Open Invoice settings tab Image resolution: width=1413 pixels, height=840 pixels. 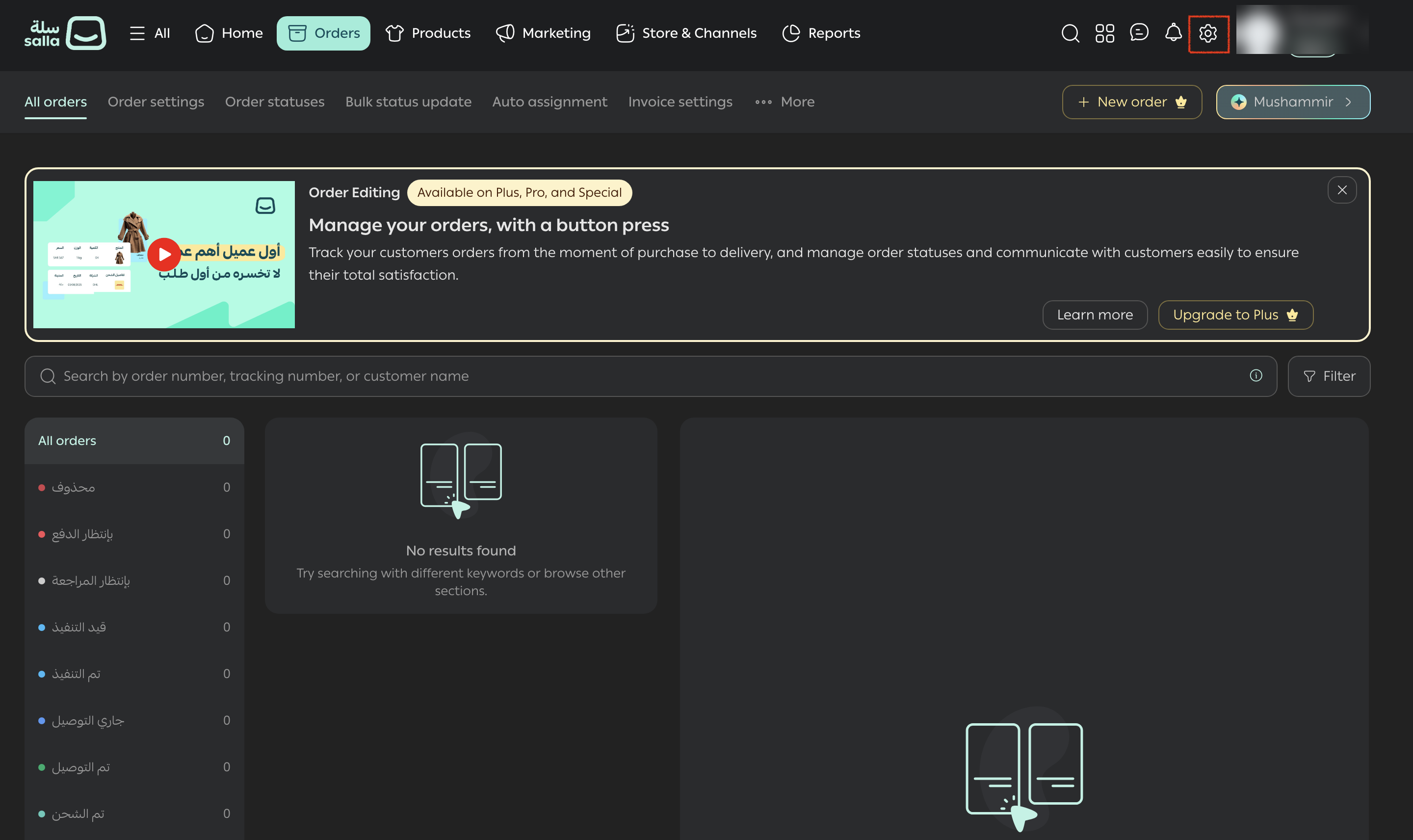[680, 102]
